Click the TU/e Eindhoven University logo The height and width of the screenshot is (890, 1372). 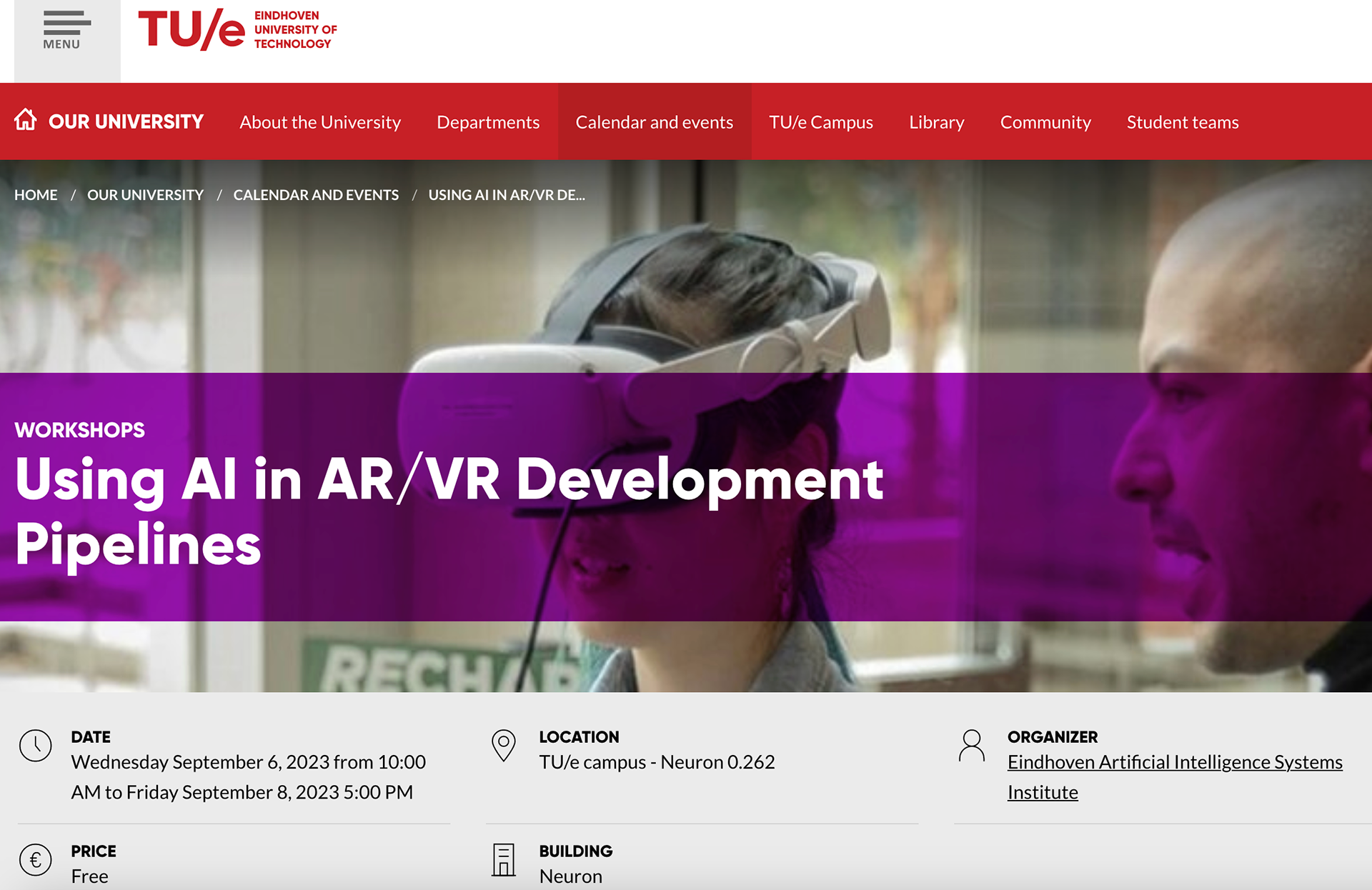(237, 30)
